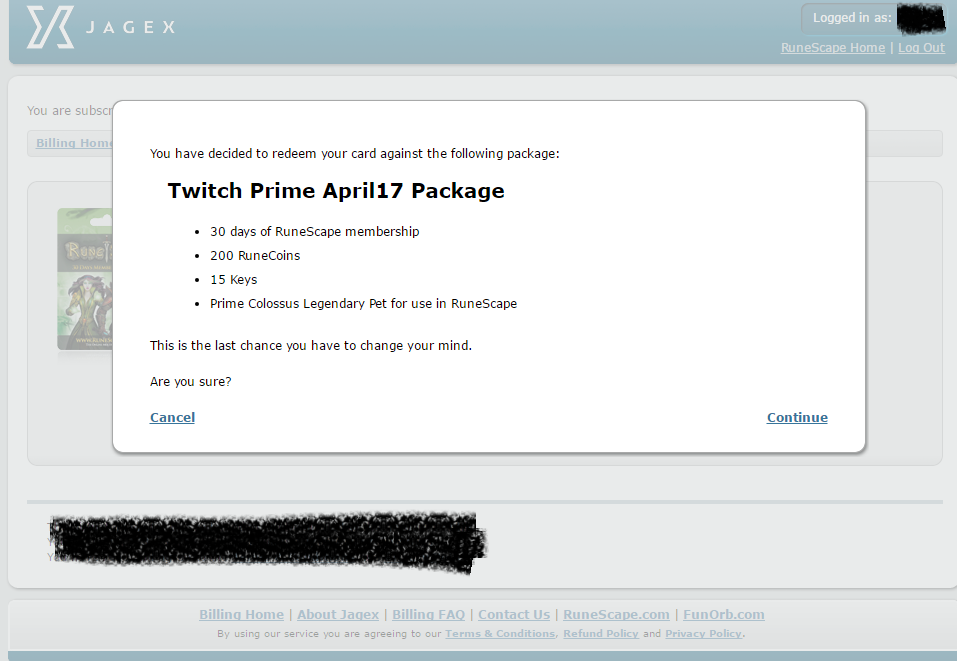Click 'This is the last chance' message
Image resolution: width=957 pixels, height=661 pixels.
[311, 345]
